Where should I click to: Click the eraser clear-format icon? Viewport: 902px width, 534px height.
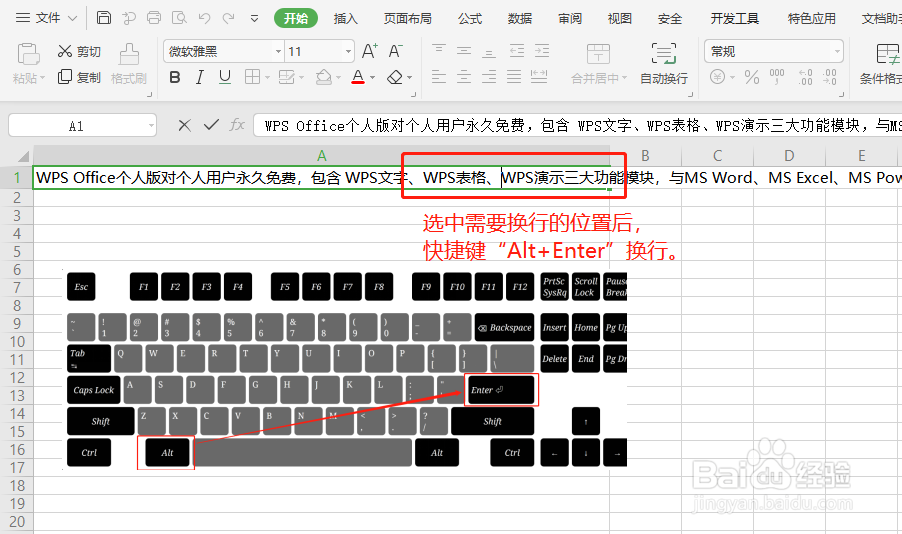pos(395,77)
